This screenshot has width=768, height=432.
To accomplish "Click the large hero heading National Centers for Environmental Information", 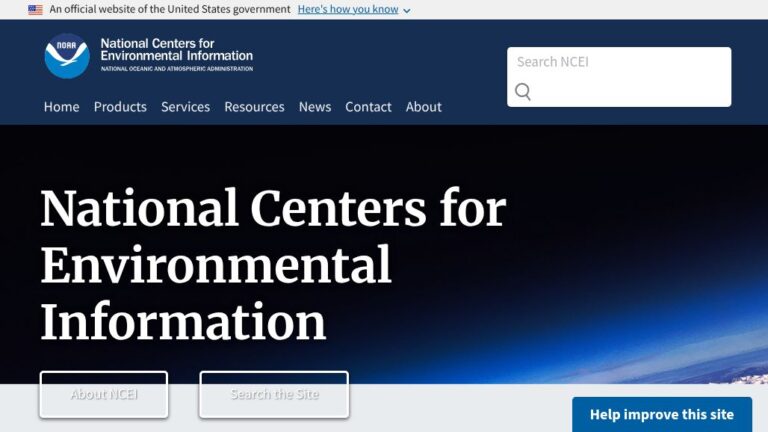I will click(273, 264).
